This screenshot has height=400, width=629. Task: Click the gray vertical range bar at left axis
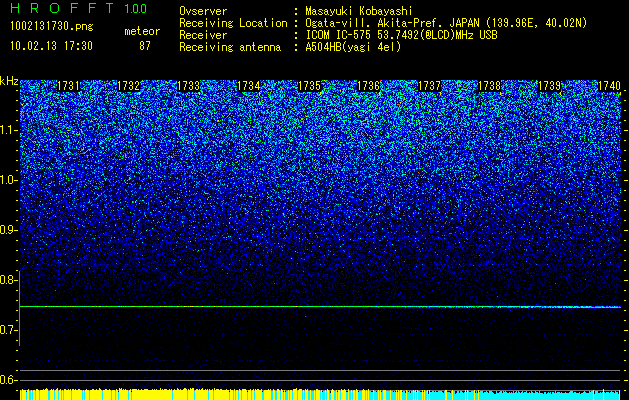point(19,308)
